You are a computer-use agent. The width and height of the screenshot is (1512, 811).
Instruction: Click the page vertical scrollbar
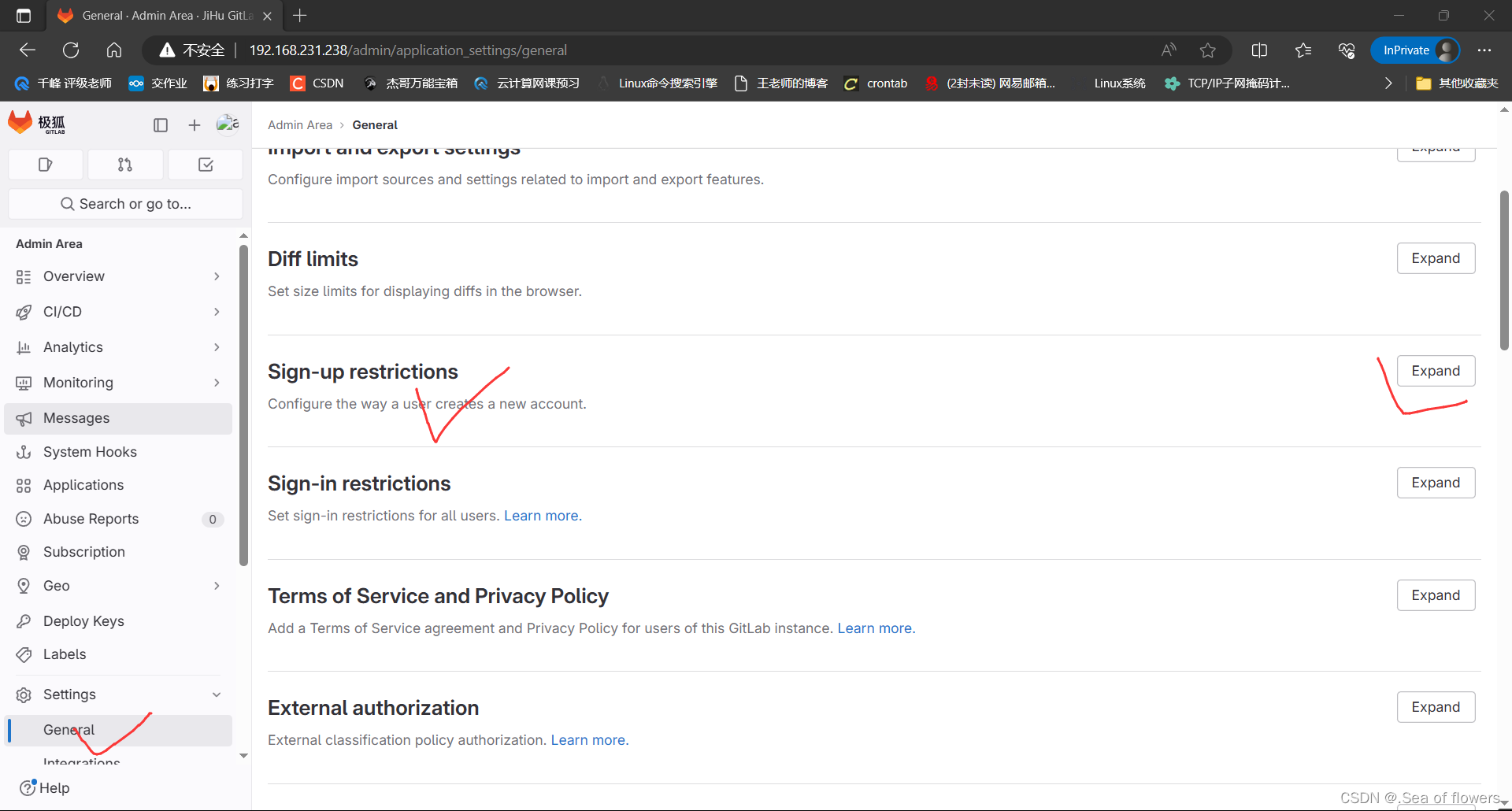point(1504,270)
